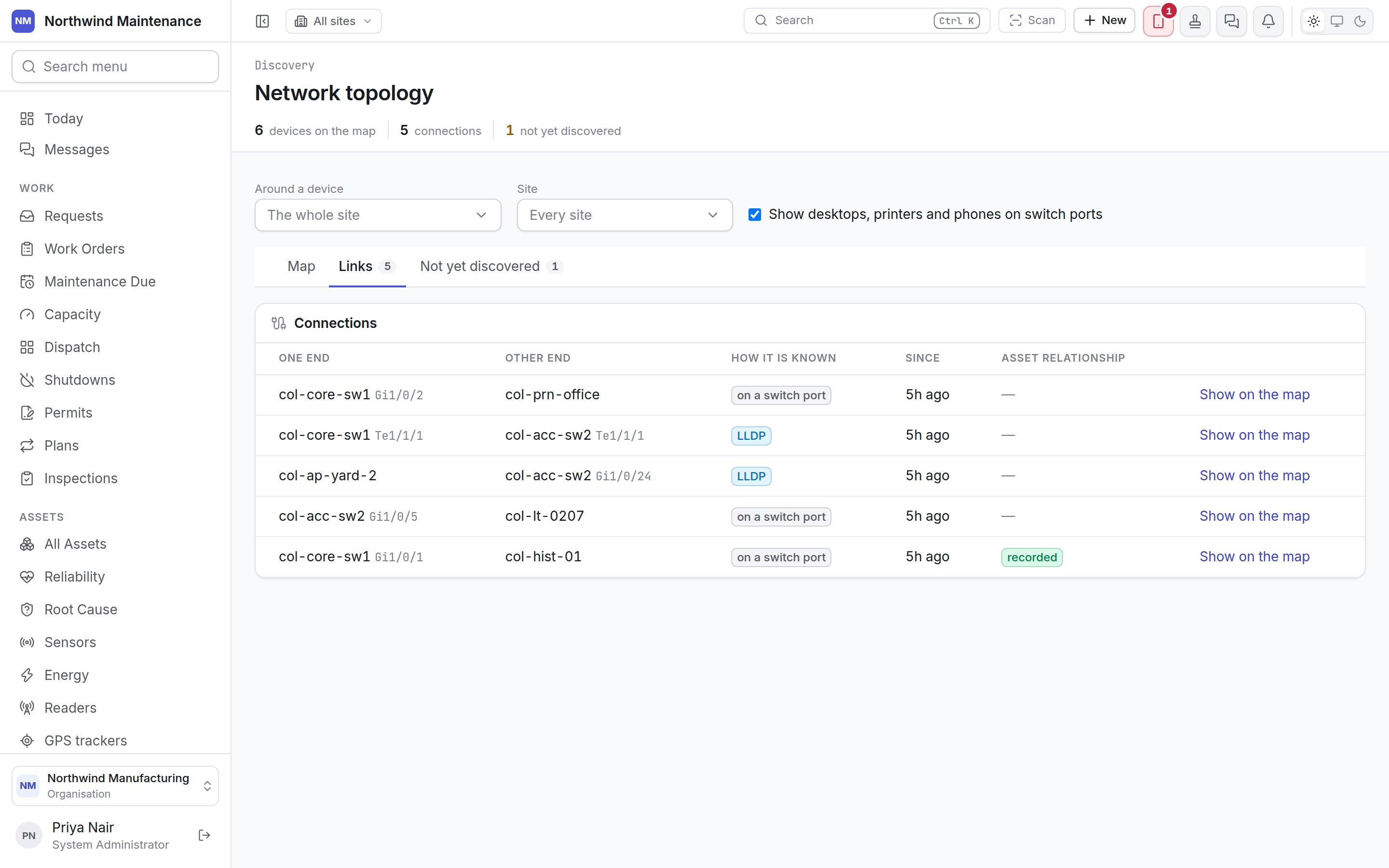Open GPS trackers in the sidebar
The height and width of the screenshot is (868, 1389).
coord(115,741)
